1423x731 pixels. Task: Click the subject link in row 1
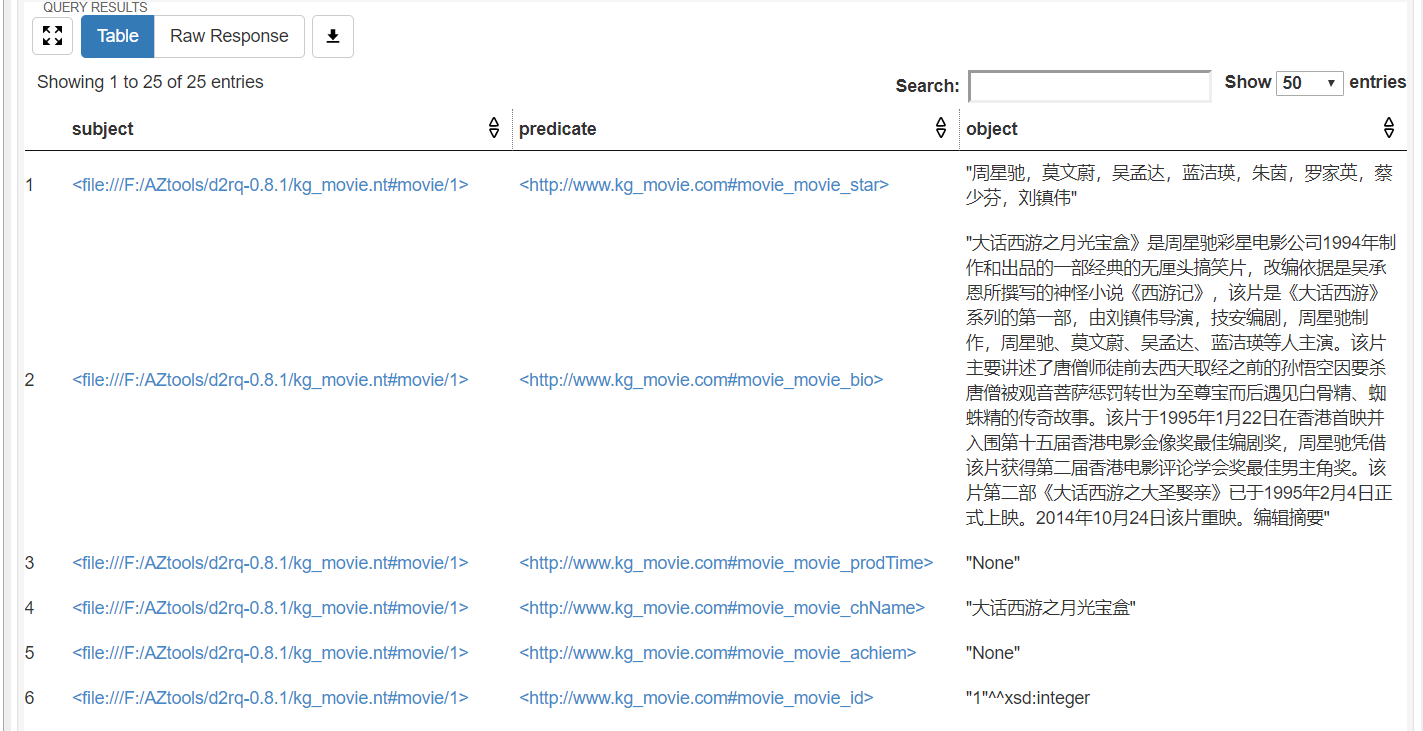click(268, 185)
